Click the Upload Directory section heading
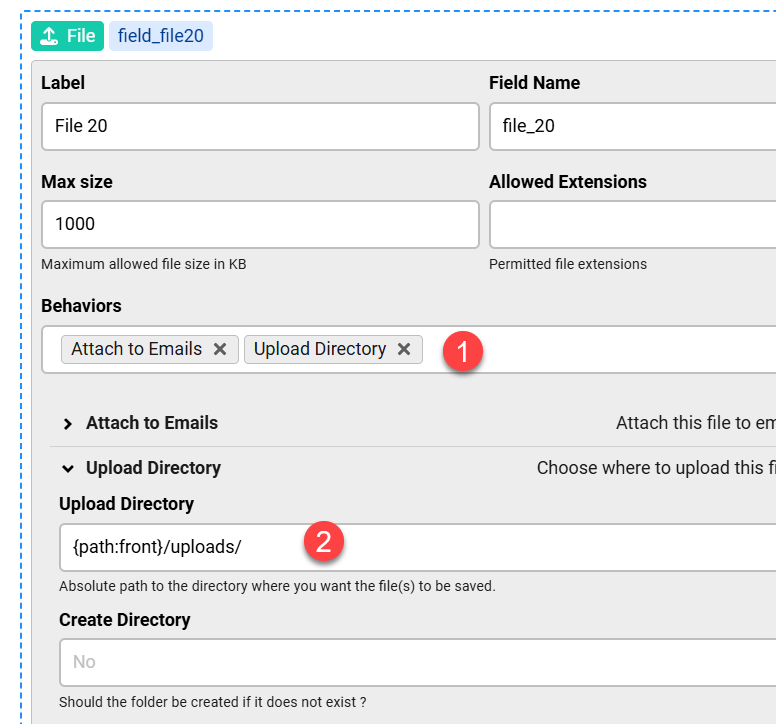This screenshot has height=724, width=776. [x=153, y=468]
